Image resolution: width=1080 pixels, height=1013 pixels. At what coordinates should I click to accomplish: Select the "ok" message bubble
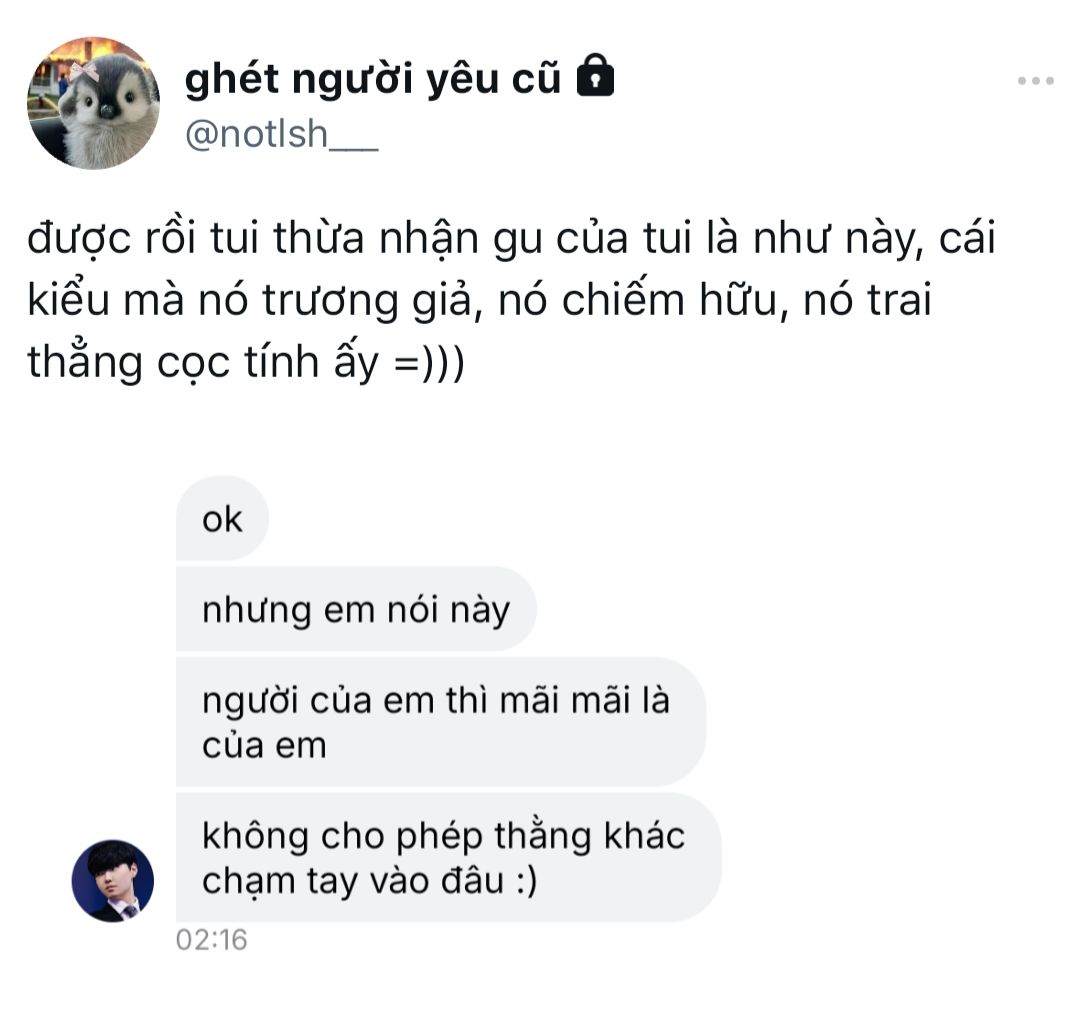pos(222,519)
